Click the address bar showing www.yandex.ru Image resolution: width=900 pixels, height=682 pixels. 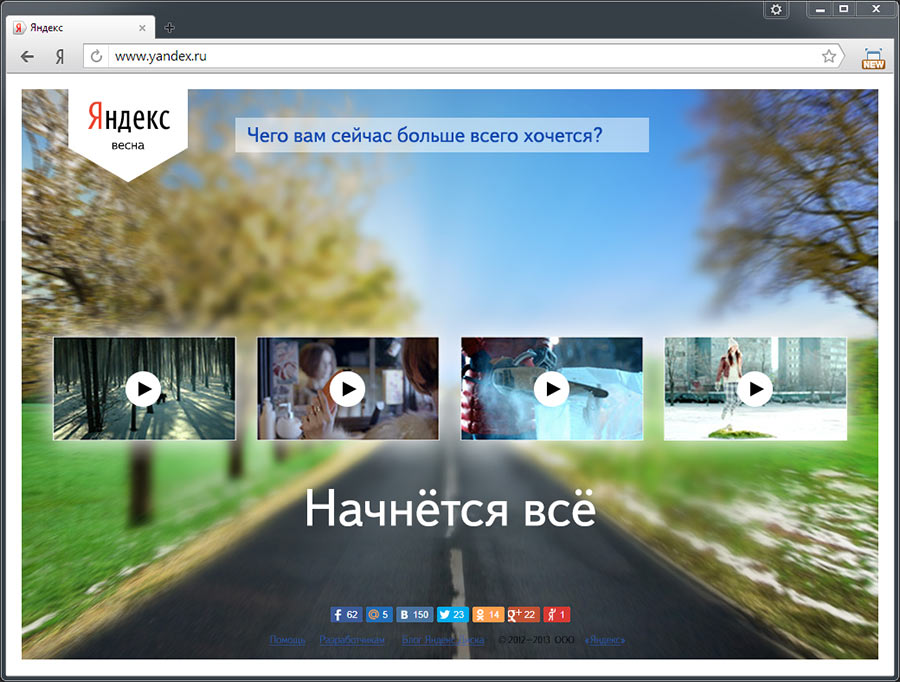(x=460, y=57)
